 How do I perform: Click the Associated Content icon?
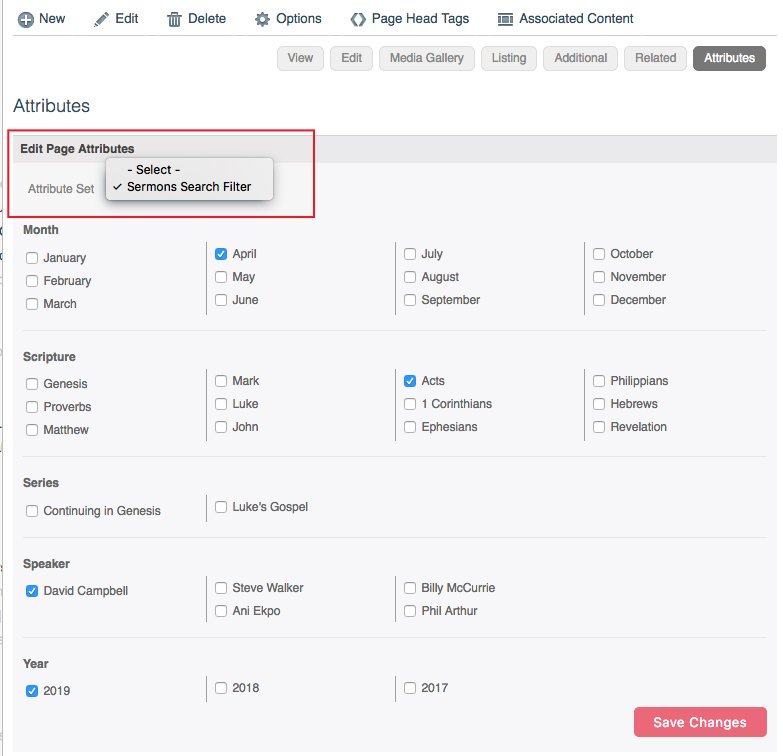click(505, 19)
